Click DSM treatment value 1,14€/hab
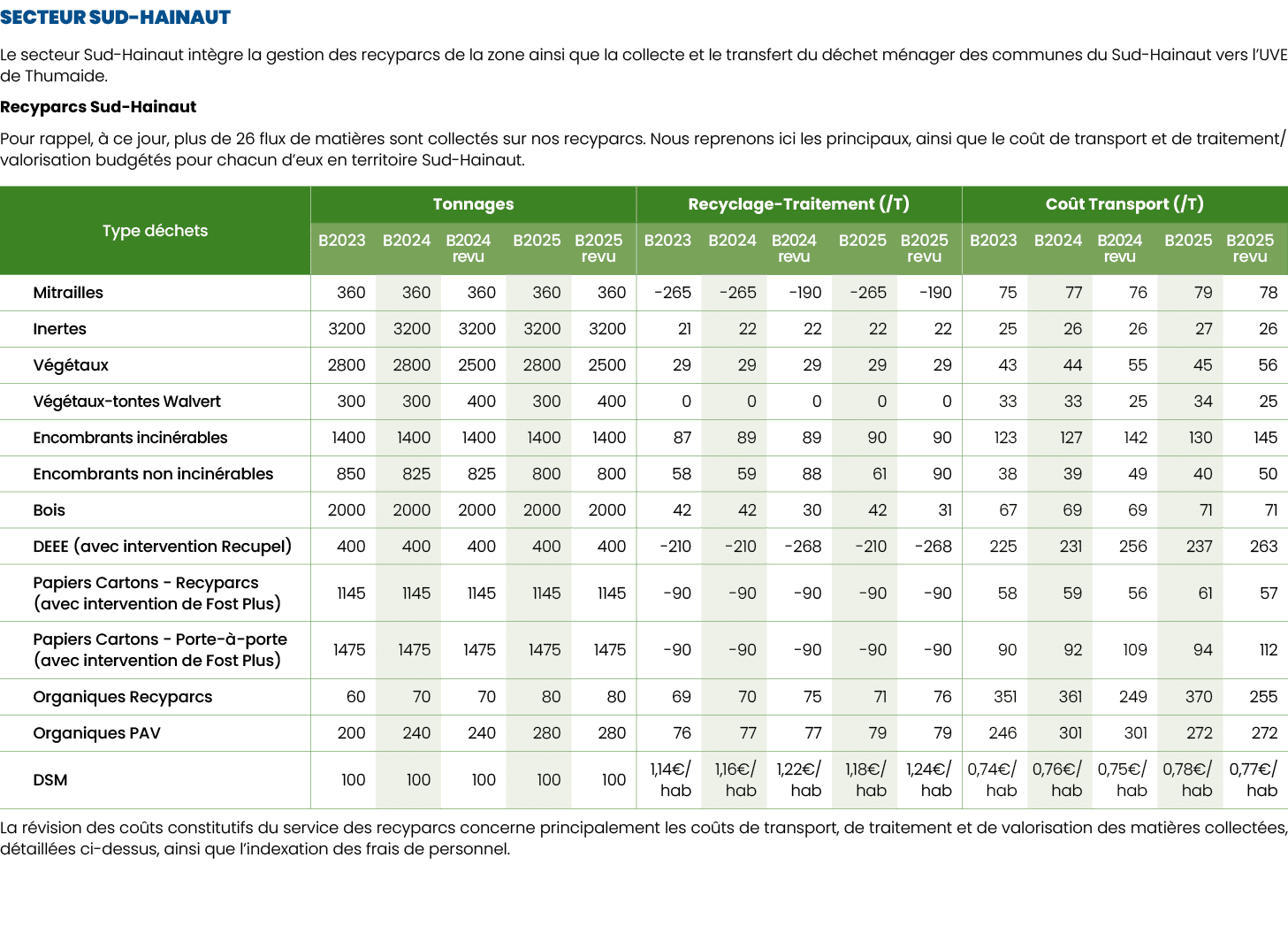The width and height of the screenshot is (1288, 926). pos(671,780)
